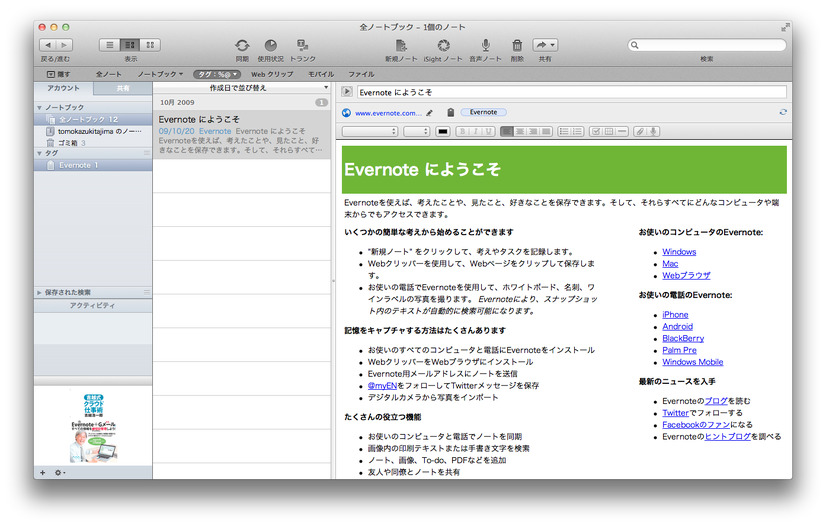Switch to list view in the 表示 control
Viewport: 826px width, 526px height.
(x=110, y=45)
